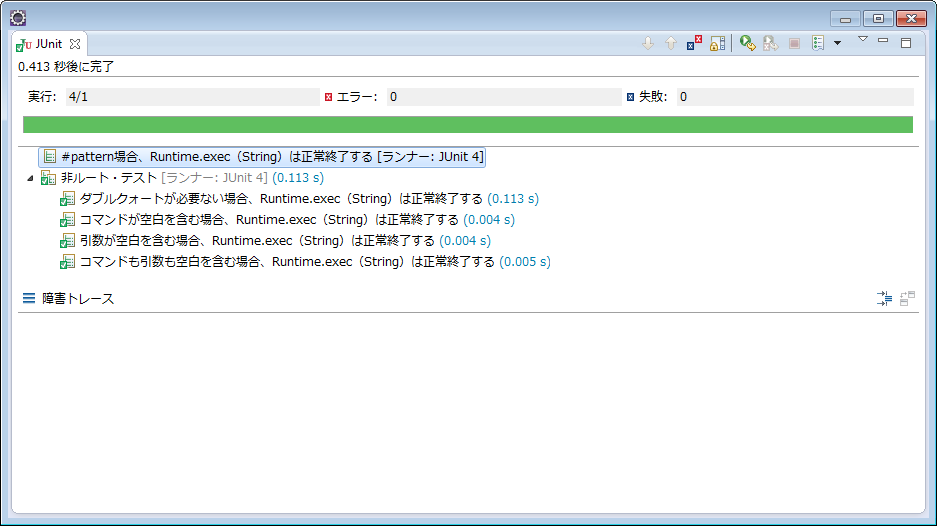937x526 pixels.
Task: Open the Test Run History icon
Action: click(818, 43)
